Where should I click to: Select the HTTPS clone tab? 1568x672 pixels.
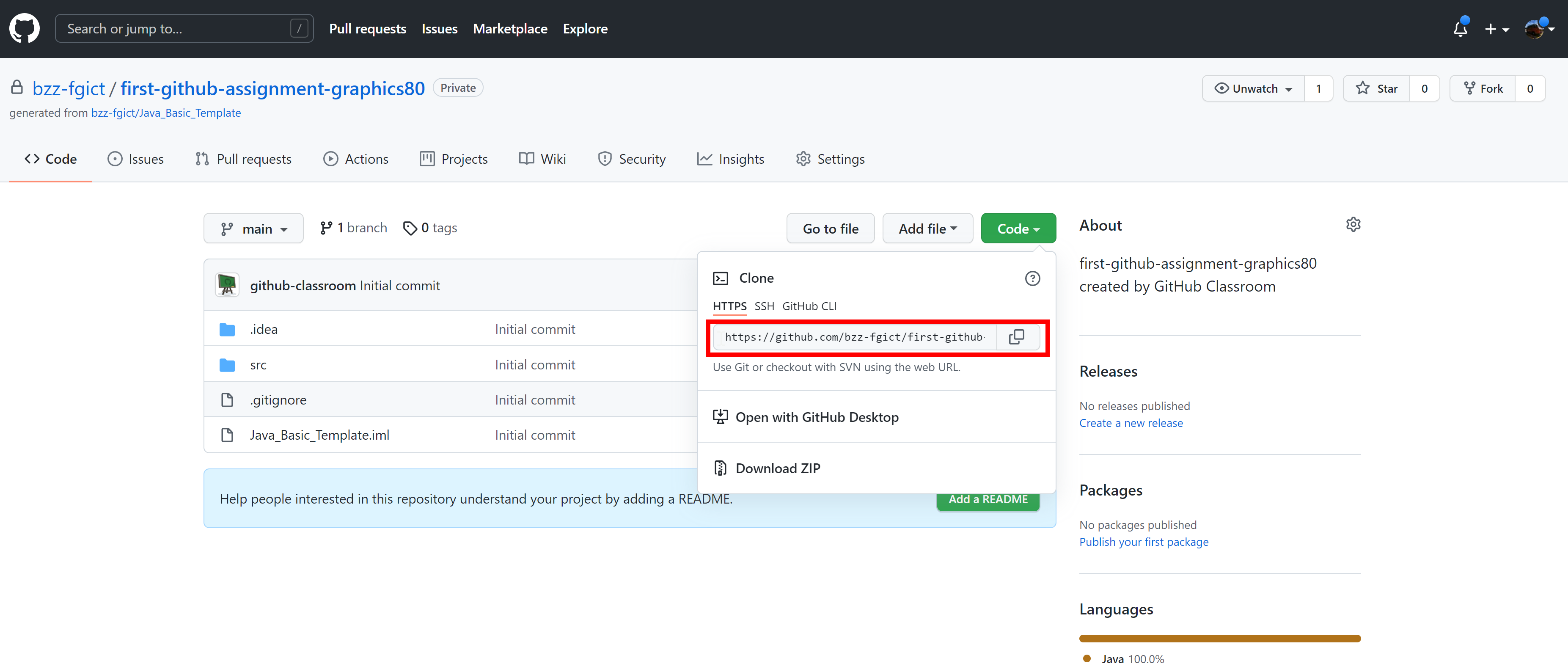click(x=729, y=306)
